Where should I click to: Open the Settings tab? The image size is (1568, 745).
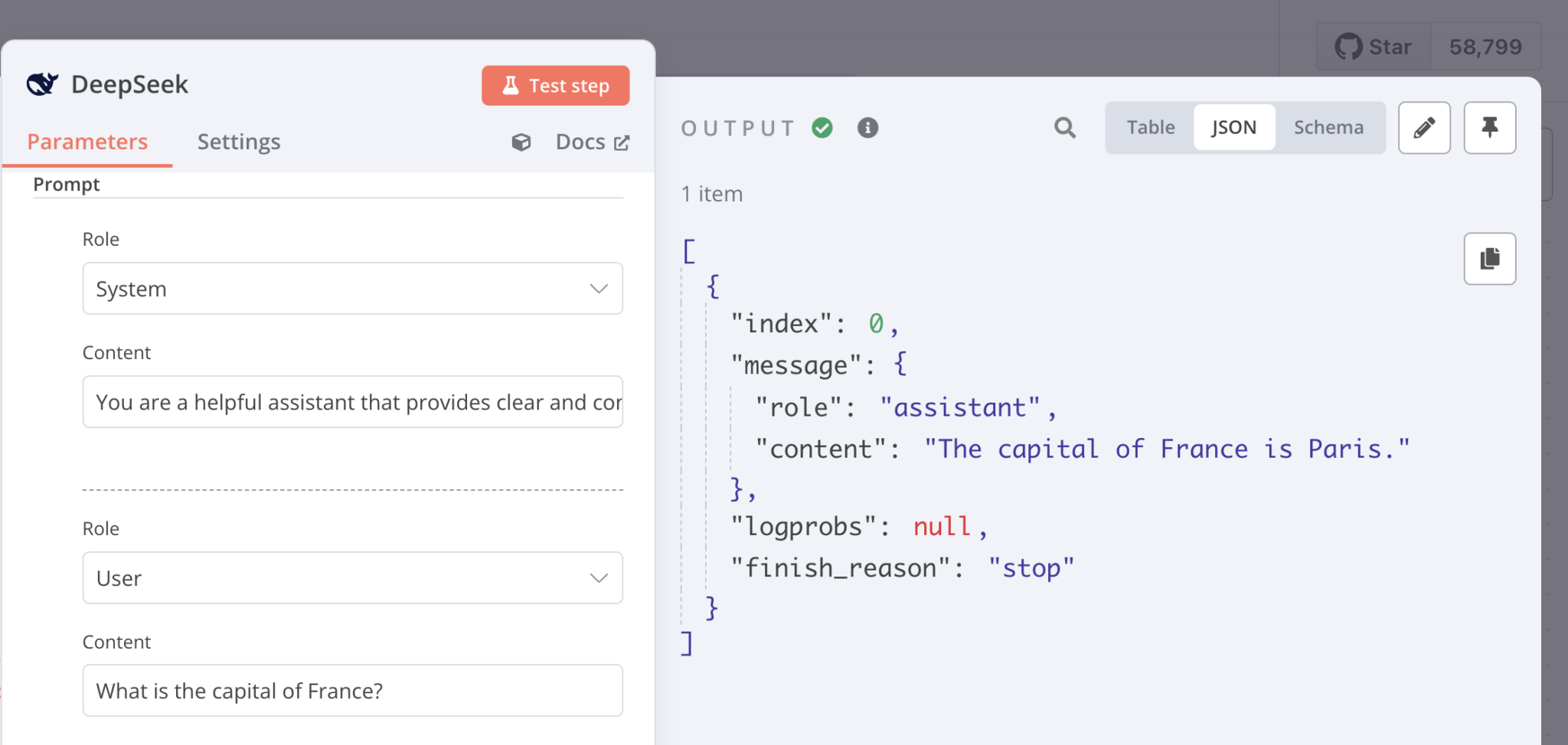[239, 142]
